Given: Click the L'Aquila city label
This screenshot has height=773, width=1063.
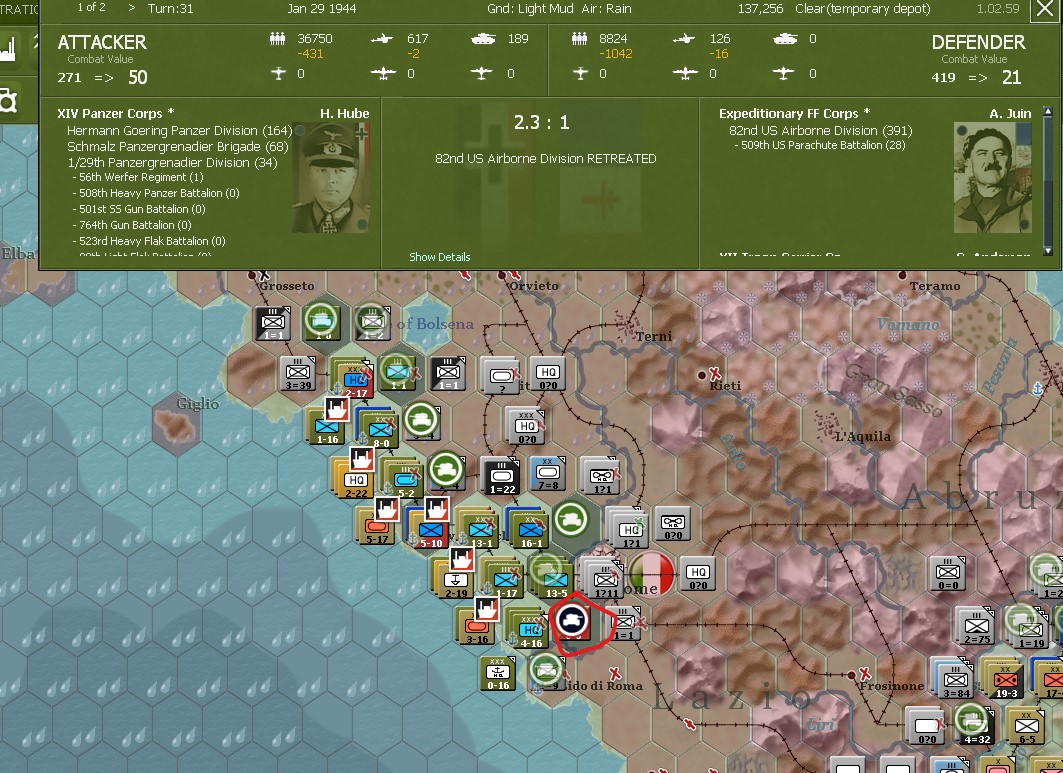Looking at the screenshot, I should (863, 437).
